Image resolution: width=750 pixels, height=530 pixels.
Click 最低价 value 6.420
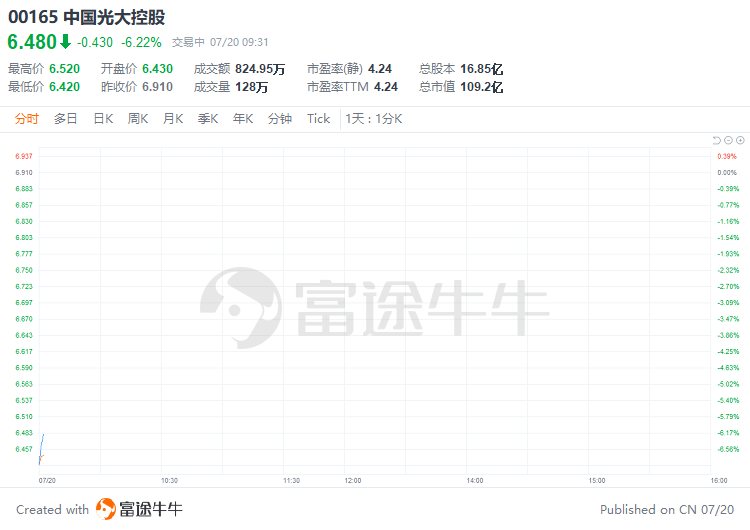click(x=65, y=87)
